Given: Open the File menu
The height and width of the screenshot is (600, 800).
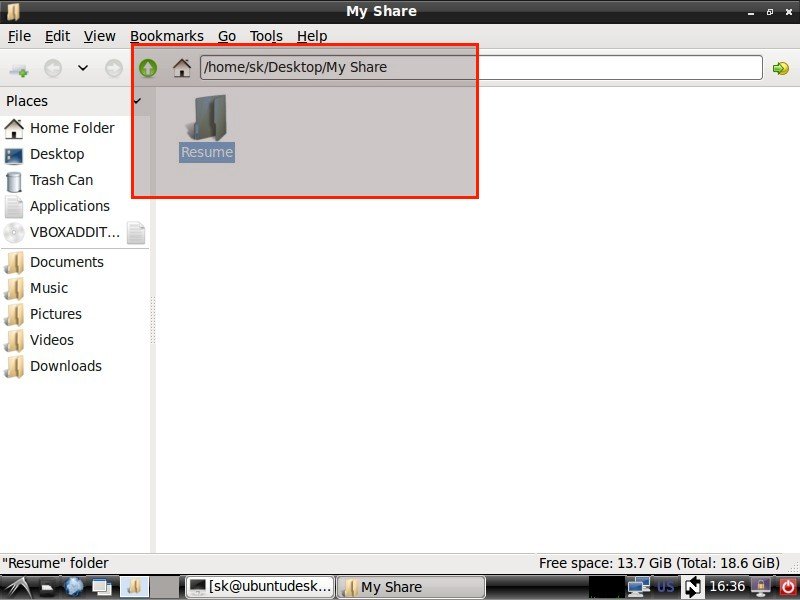Looking at the screenshot, I should [x=19, y=36].
